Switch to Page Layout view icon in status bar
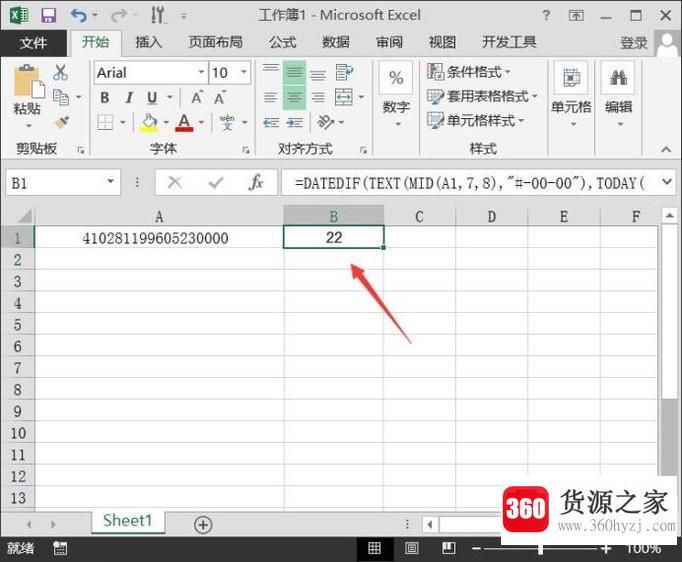The height and width of the screenshot is (562, 682). pyautogui.click(x=411, y=548)
